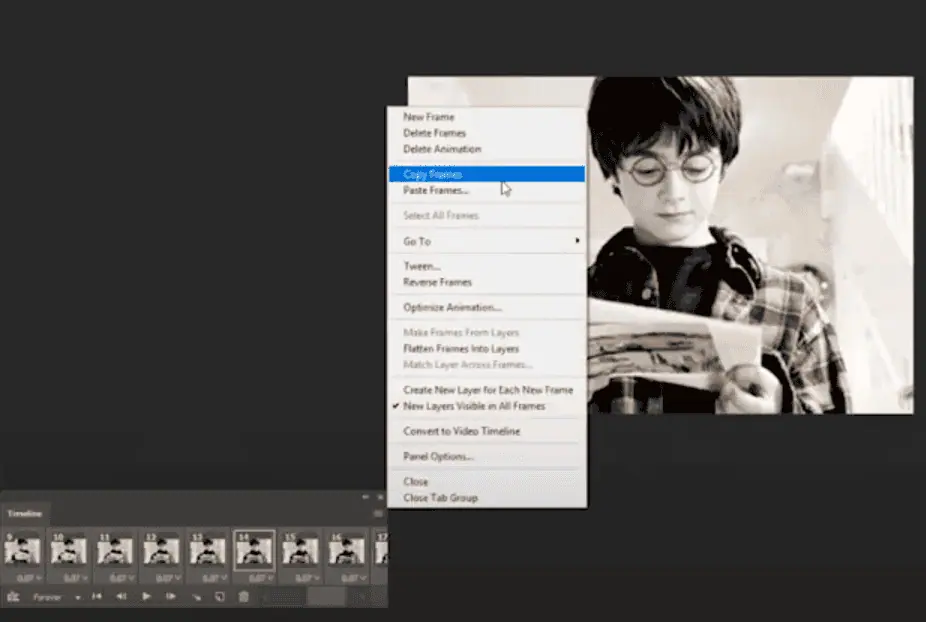Click the Tween animation frames icon
The height and width of the screenshot is (622, 926).
(x=196, y=597)
